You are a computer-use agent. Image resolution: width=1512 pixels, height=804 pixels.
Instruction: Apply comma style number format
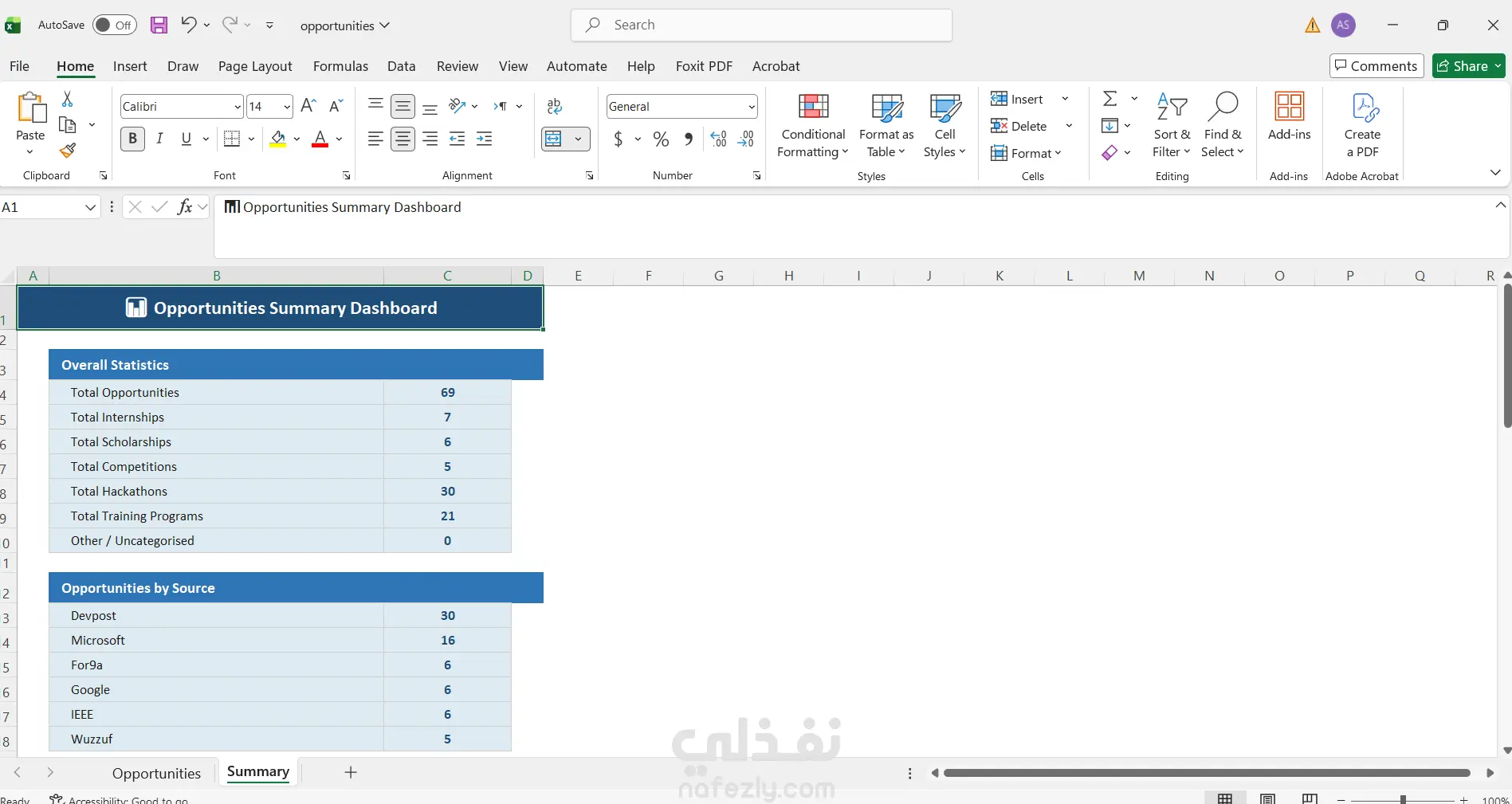point(689,139)
